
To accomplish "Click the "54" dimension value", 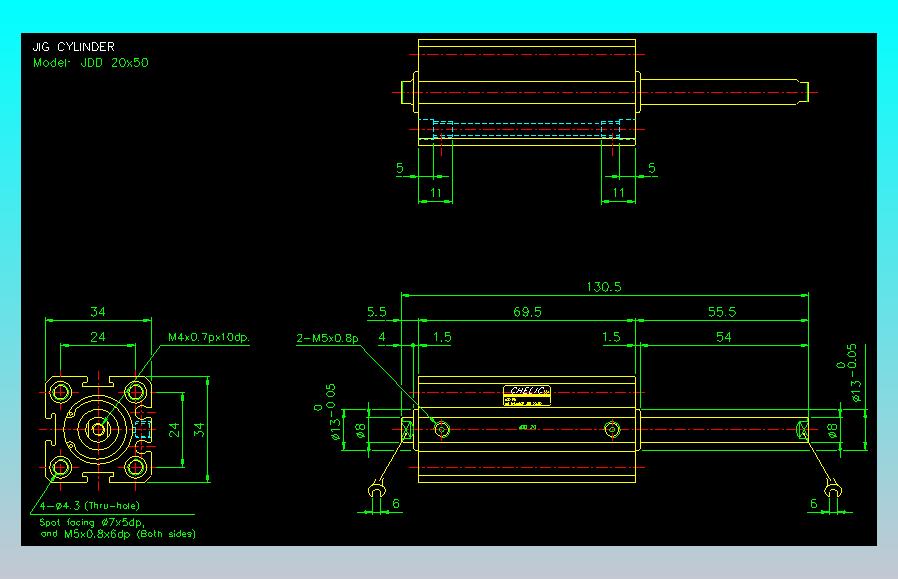I will click(723, 337).
